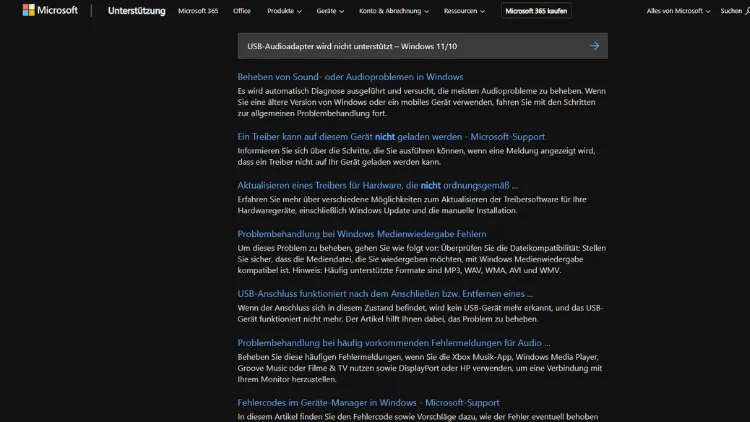The height and width of the screenshot is (422, 750).
Task: Expand Alles von Microsoft menu
Action: tap(678, 11)
